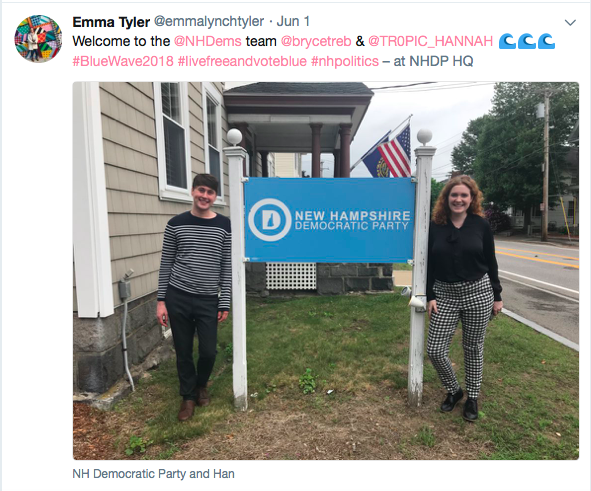Open the Jun 1 tweet timestamp
This screenshot has width=591, height=491.
[x=293, y=21]
